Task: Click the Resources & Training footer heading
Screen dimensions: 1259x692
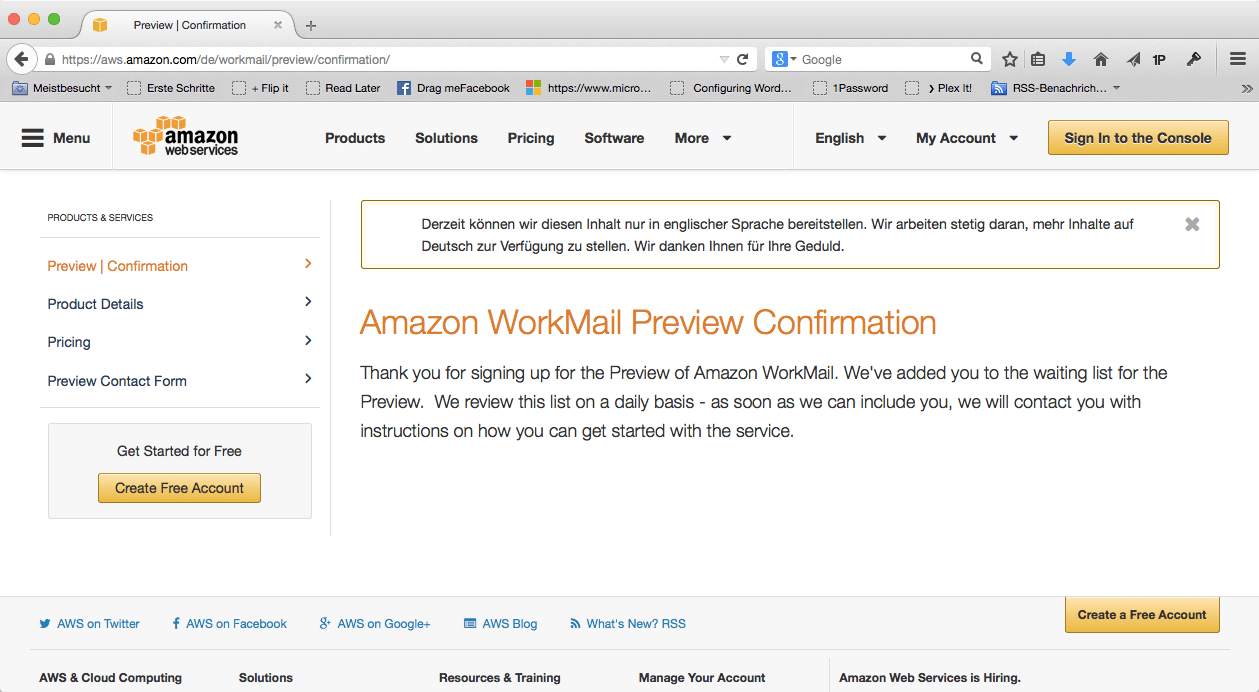Action: pyautogui.click(x=500, y=677)
